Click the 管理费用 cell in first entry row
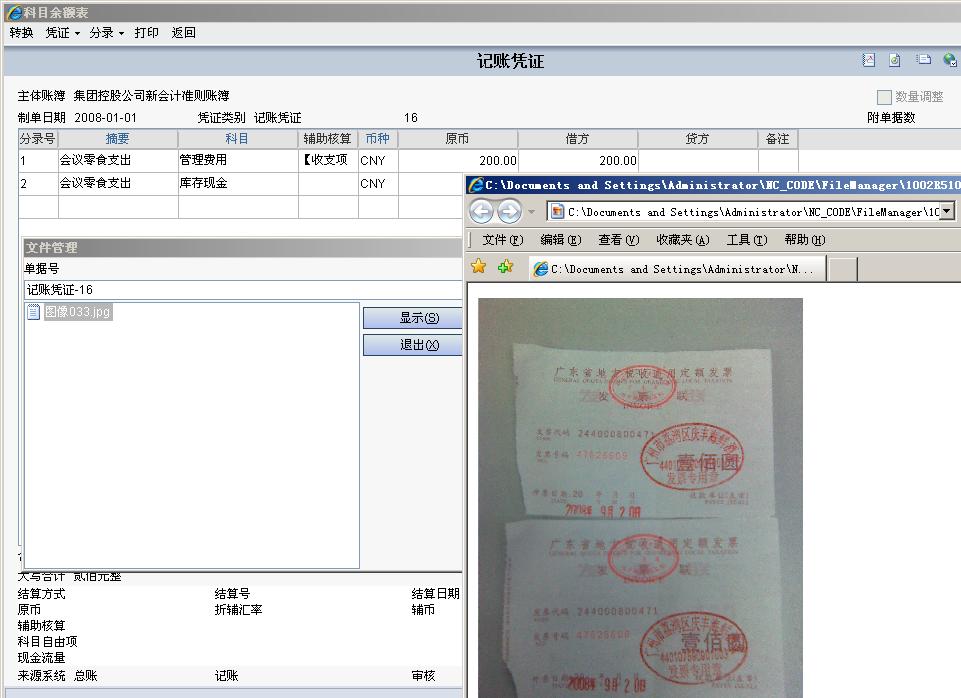Viewport: 961px width, 698px height. click(x=237, y=160)
